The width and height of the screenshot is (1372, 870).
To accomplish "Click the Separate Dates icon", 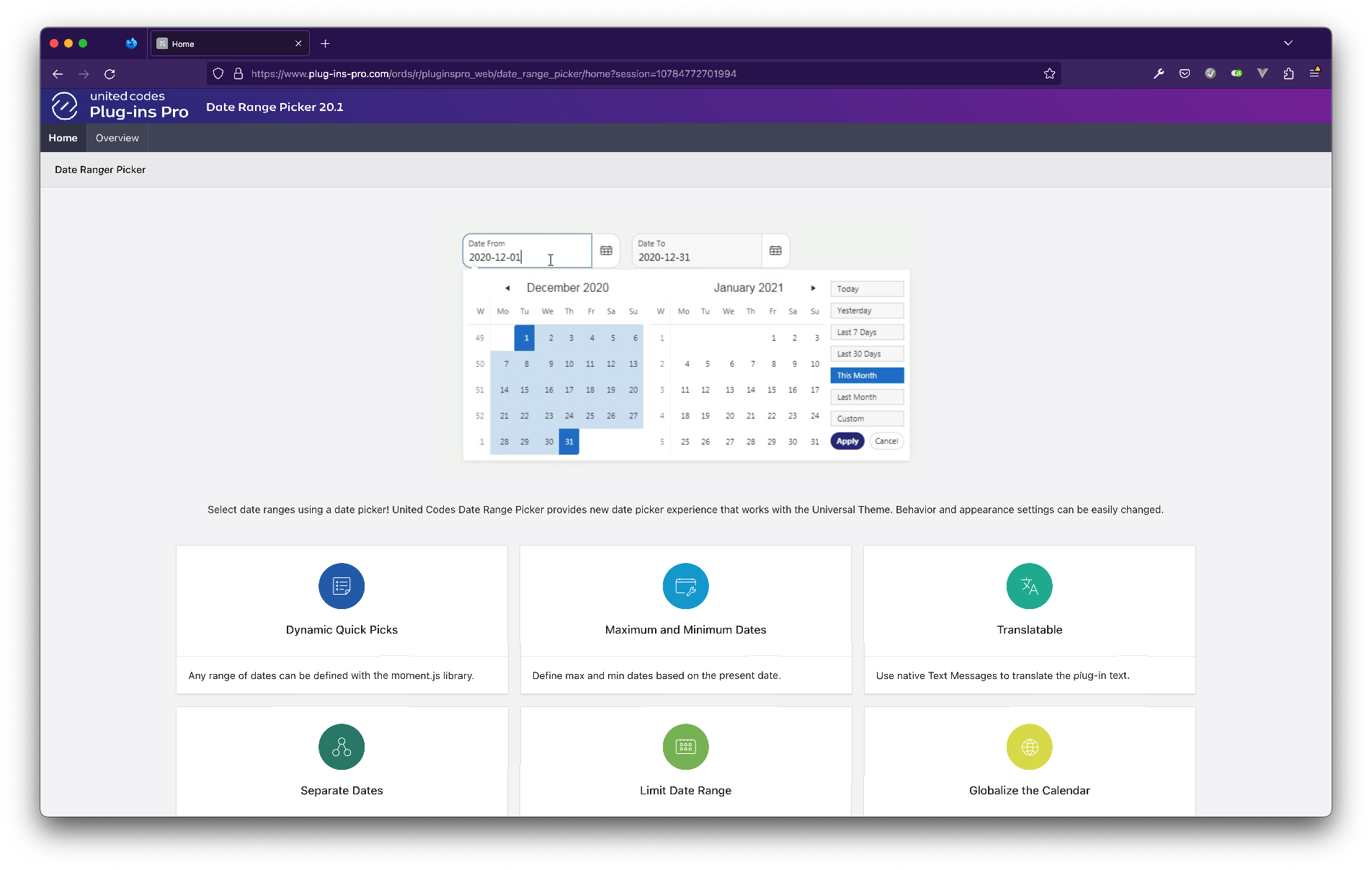I will pyautogui.click(x=342, y=747).
